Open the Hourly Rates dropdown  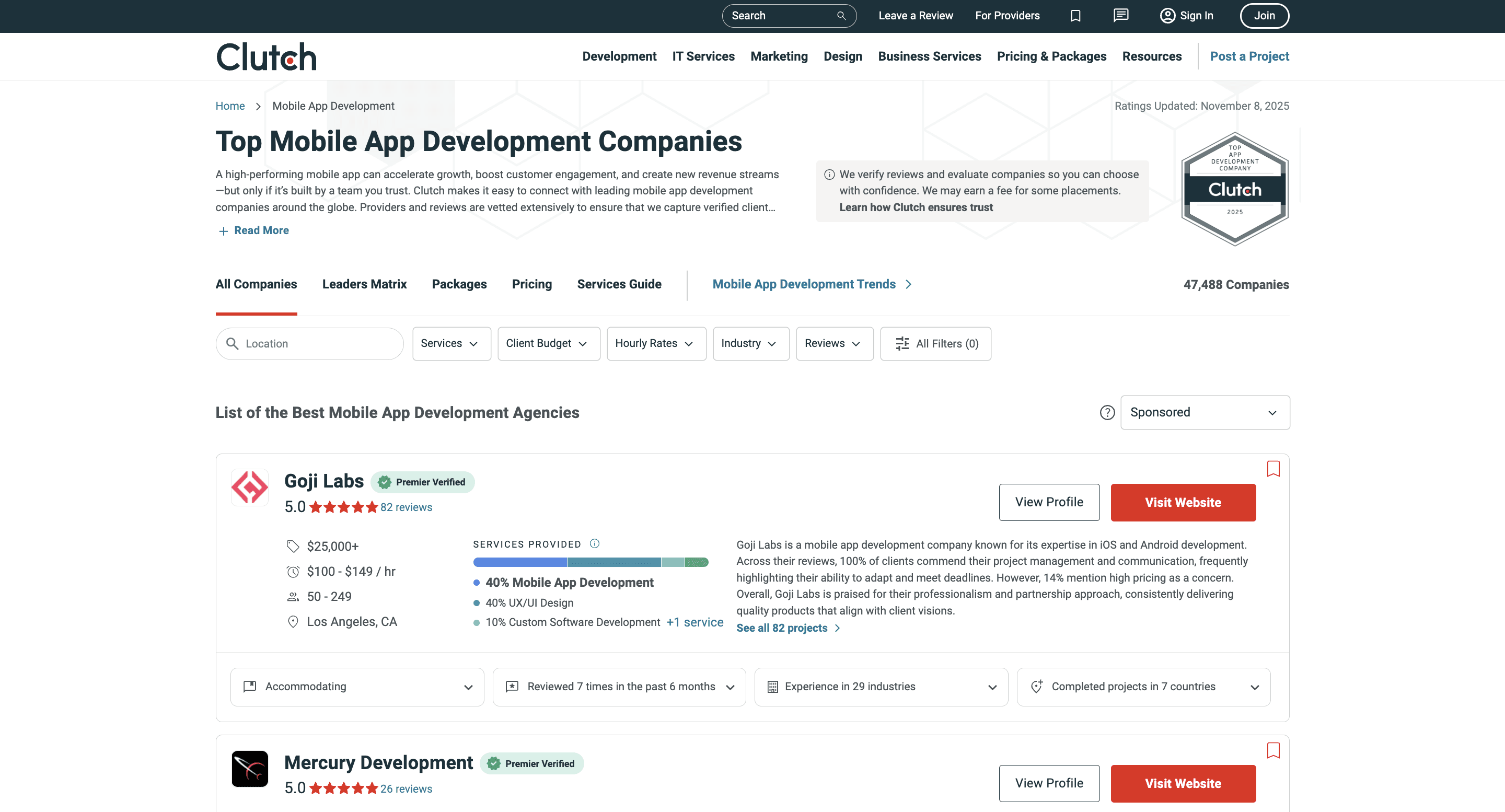coord(655,343)
